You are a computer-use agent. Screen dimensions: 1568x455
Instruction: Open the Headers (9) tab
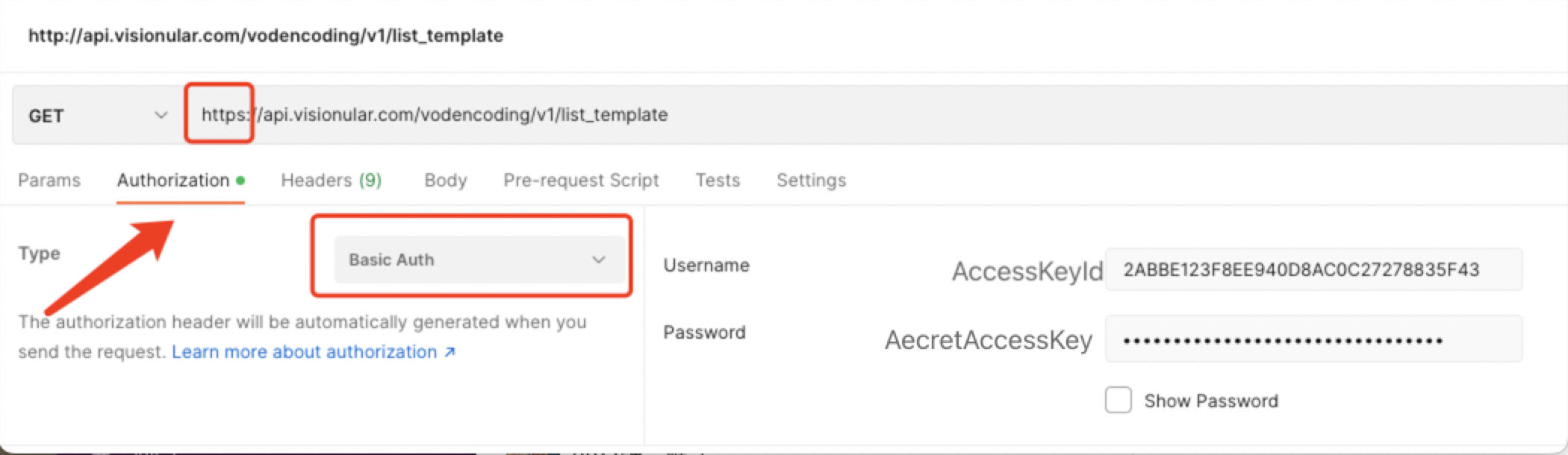(331, 181)
